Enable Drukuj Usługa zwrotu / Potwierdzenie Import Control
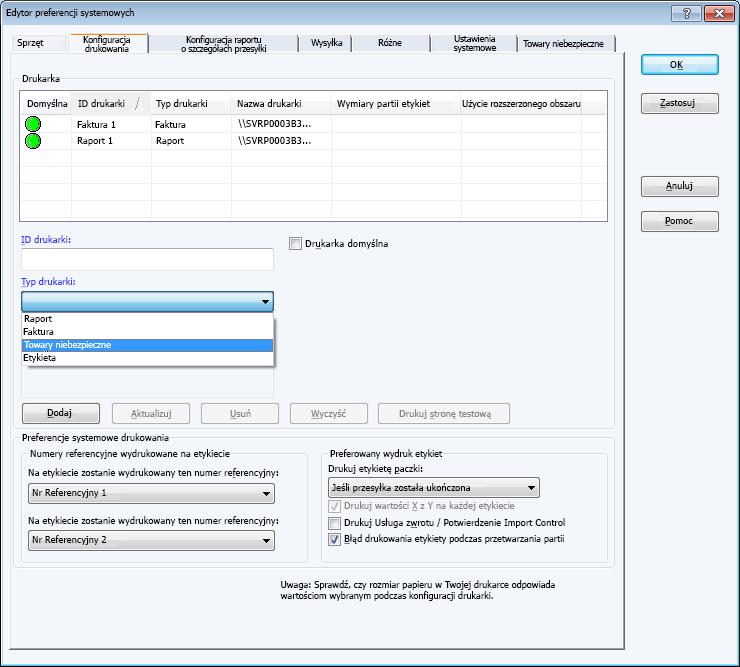Screen dimensions: 740x667 pos(334,523)
